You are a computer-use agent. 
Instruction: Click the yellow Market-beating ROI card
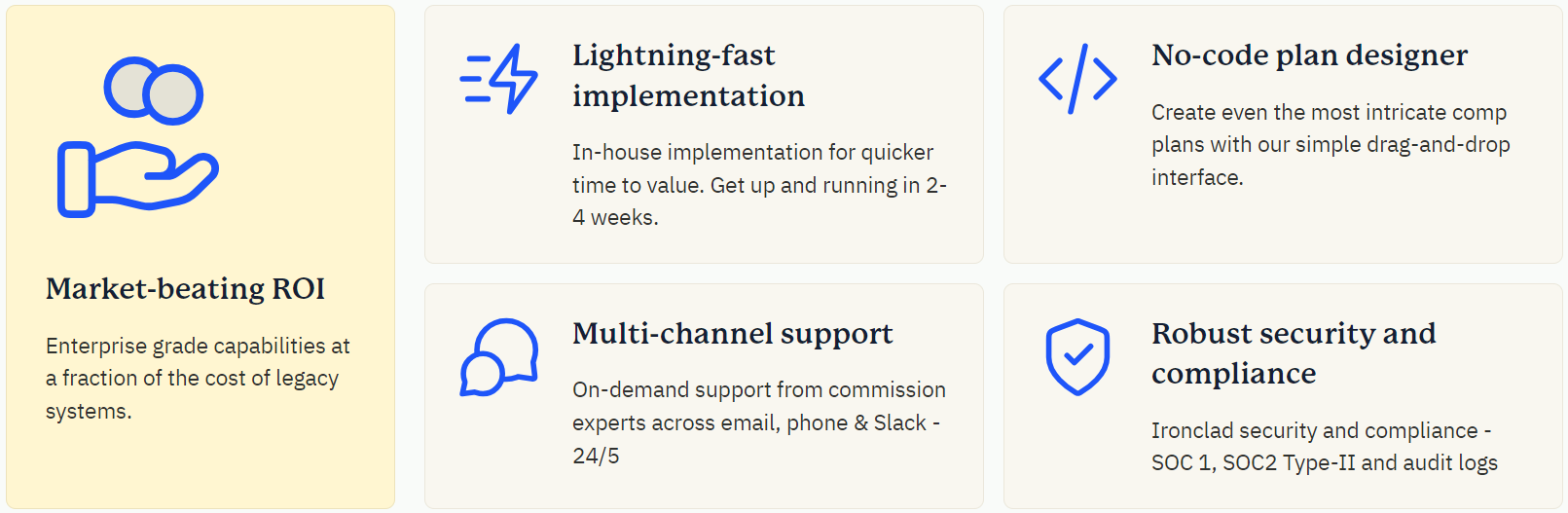201,257
